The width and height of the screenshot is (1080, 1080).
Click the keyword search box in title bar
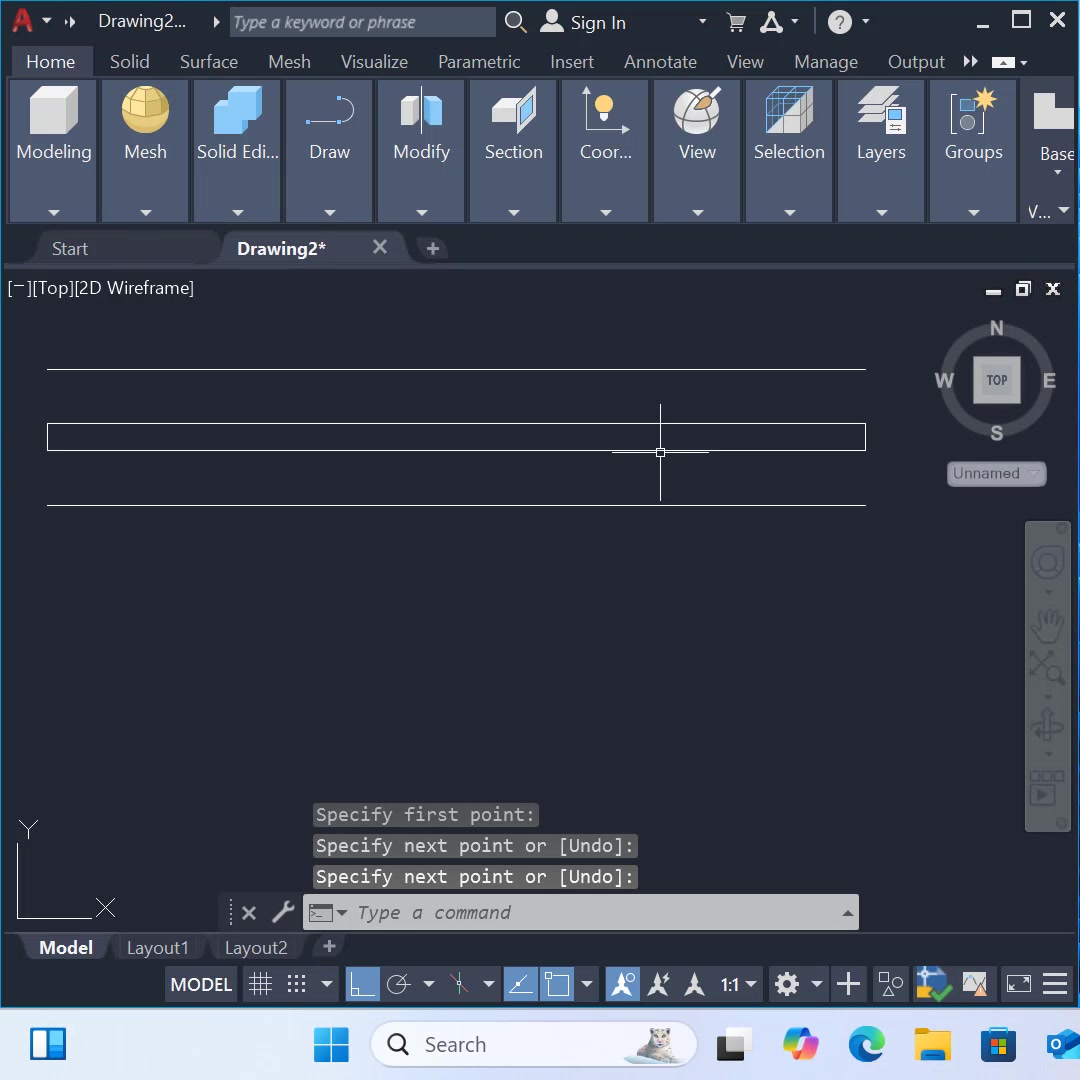pos(362,22)
